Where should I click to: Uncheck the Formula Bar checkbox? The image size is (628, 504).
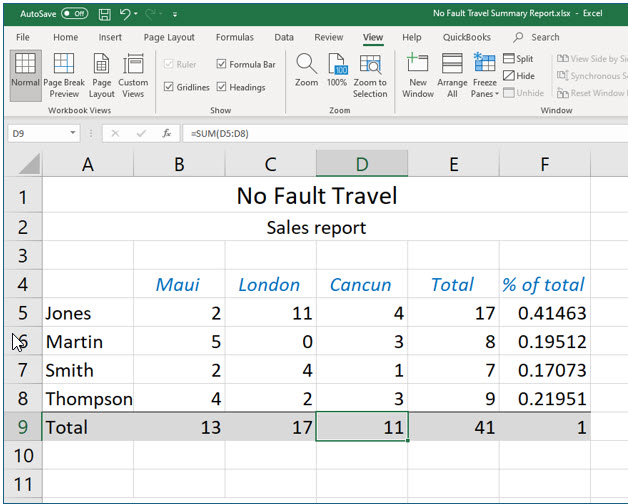[x=221, y=64]
